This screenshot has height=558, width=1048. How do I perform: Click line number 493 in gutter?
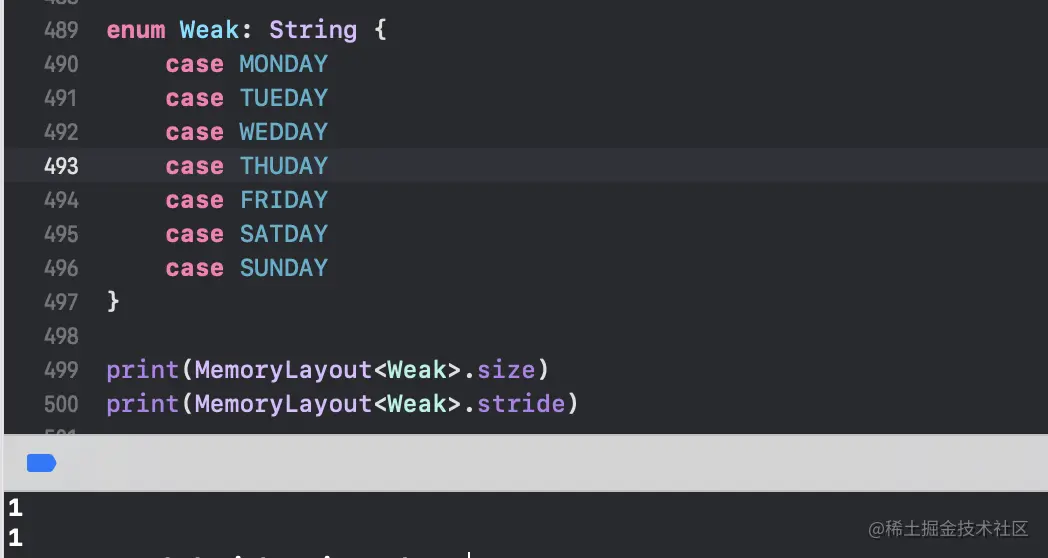click(x=61, y=166)
